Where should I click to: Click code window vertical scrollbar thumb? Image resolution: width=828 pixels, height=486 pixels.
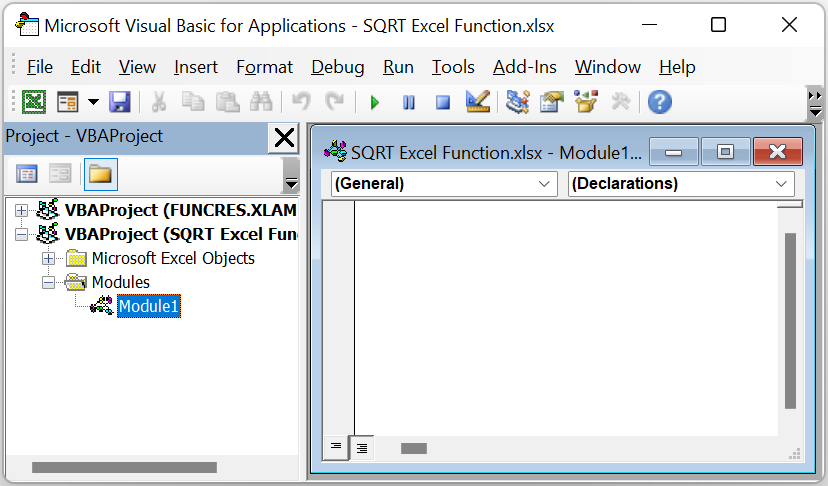point(790,321)
